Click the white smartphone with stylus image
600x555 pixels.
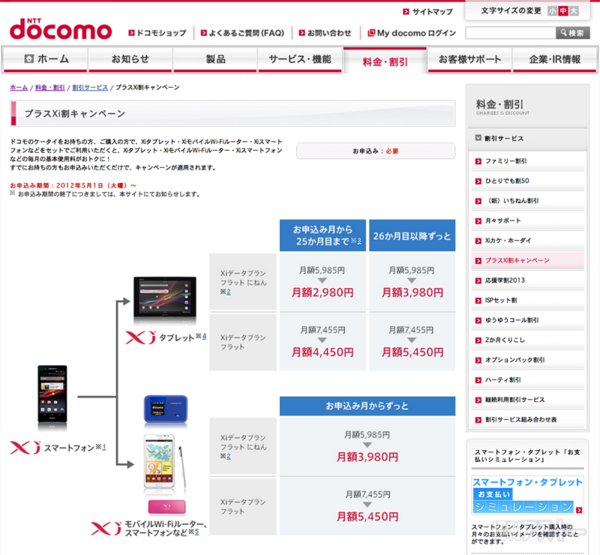[165, 462]
